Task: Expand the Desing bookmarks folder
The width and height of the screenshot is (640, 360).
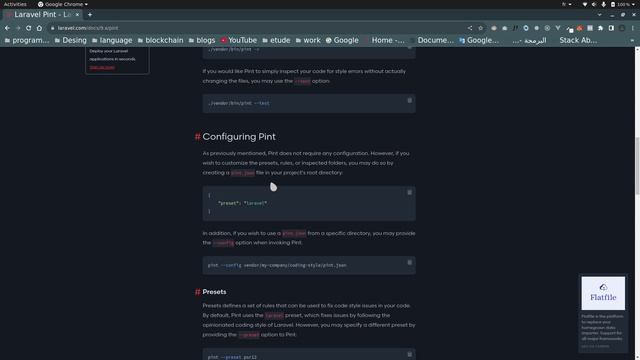Action: pos(71,40)
